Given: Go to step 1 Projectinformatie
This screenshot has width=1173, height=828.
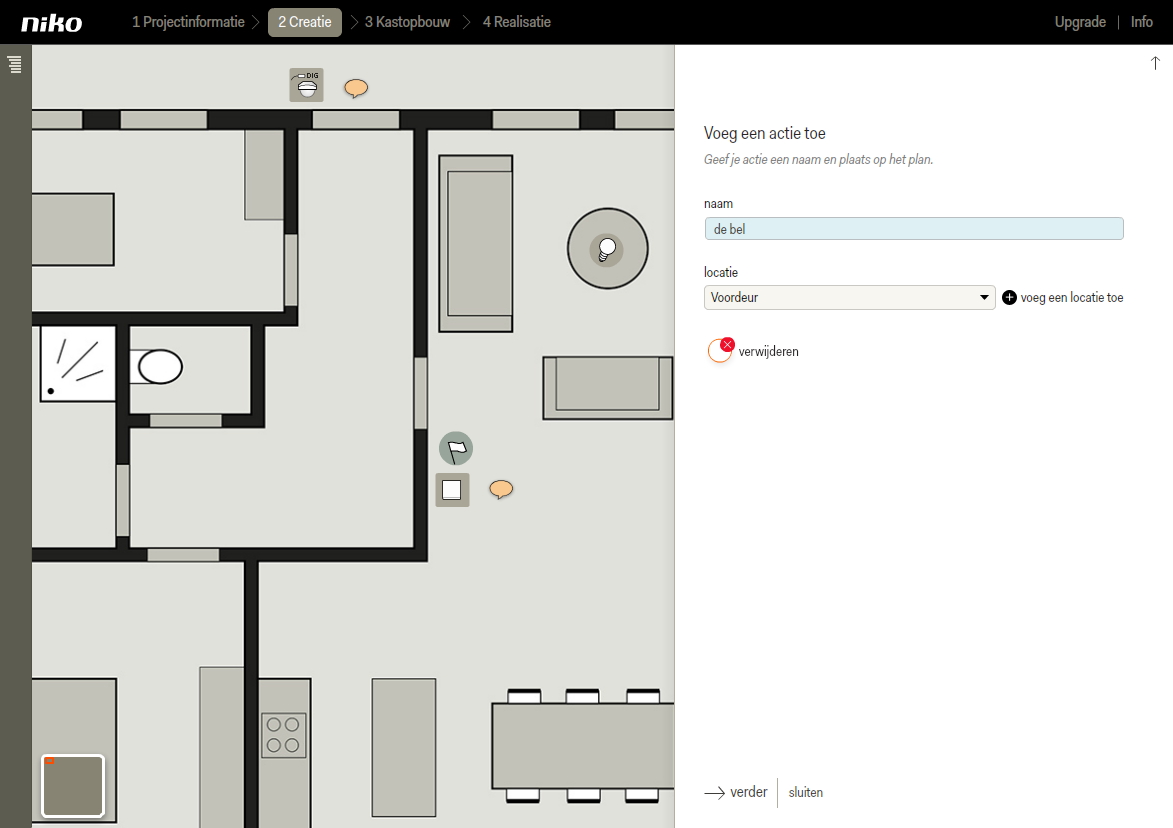Looking at the screenshot, I should (189, 22).
